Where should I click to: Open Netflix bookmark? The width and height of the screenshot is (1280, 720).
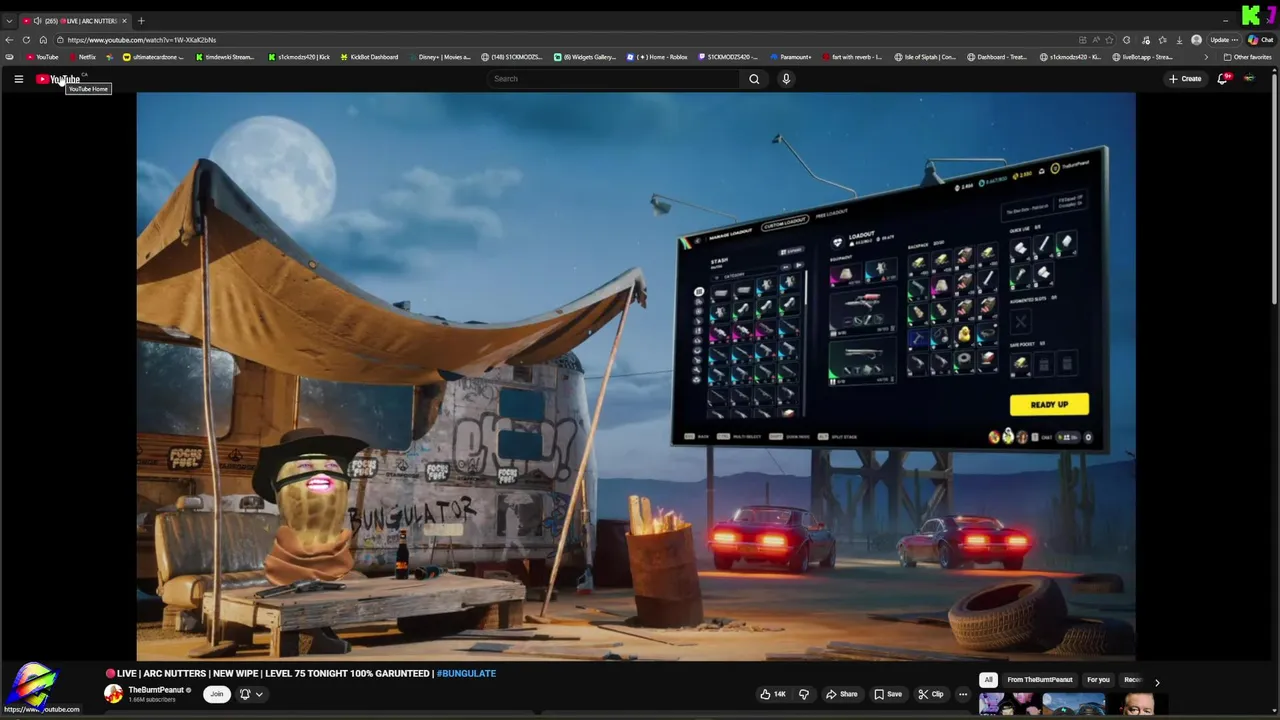82,57
